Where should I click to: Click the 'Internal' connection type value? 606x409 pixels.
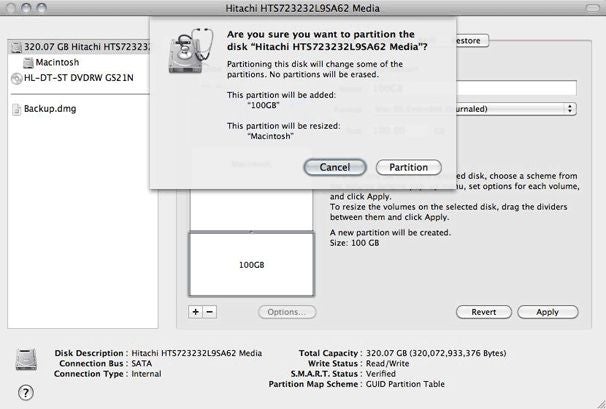pyautogui.click(x=146, y=374)
